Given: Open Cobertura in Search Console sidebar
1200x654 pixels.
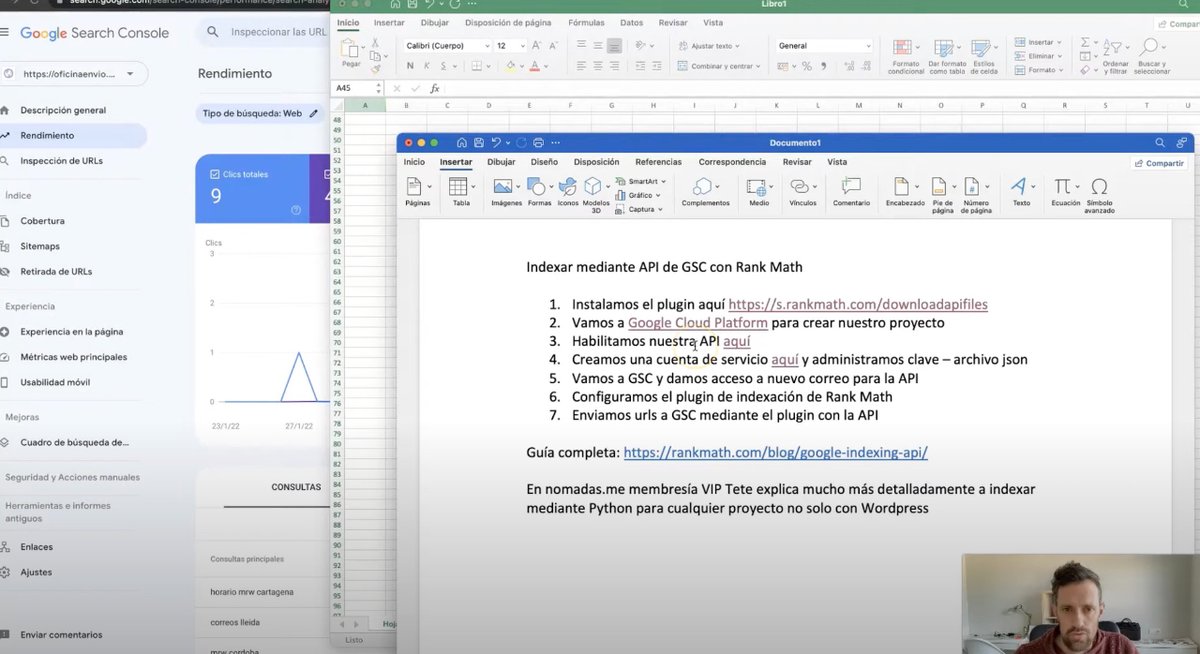Looking at the screenshot, I should (42, 221).
